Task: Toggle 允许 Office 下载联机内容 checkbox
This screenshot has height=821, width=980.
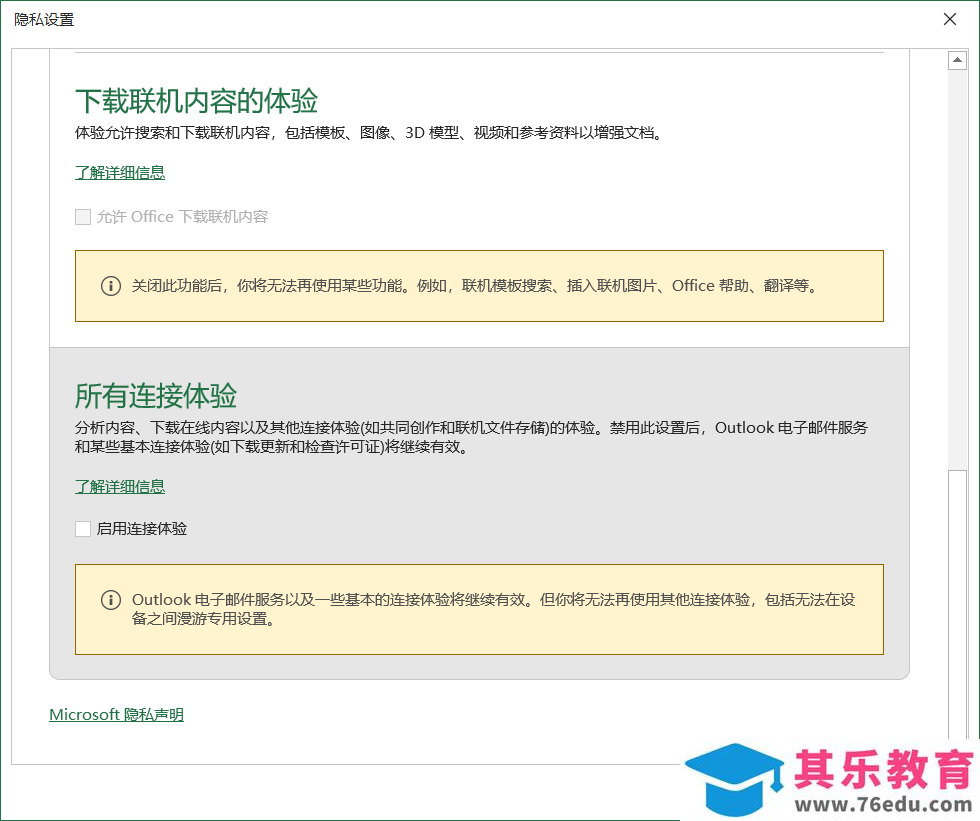Action: click(82, 217)
